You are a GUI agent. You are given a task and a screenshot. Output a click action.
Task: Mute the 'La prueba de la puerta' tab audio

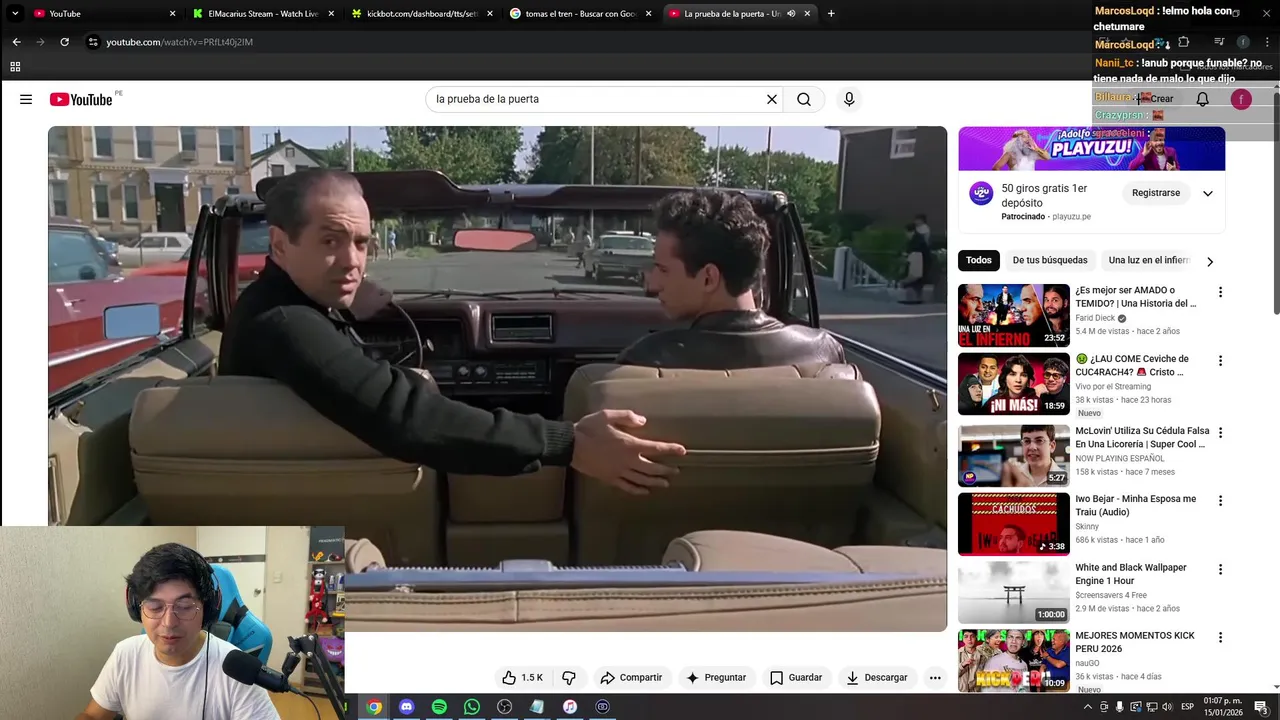coord(791,14)
